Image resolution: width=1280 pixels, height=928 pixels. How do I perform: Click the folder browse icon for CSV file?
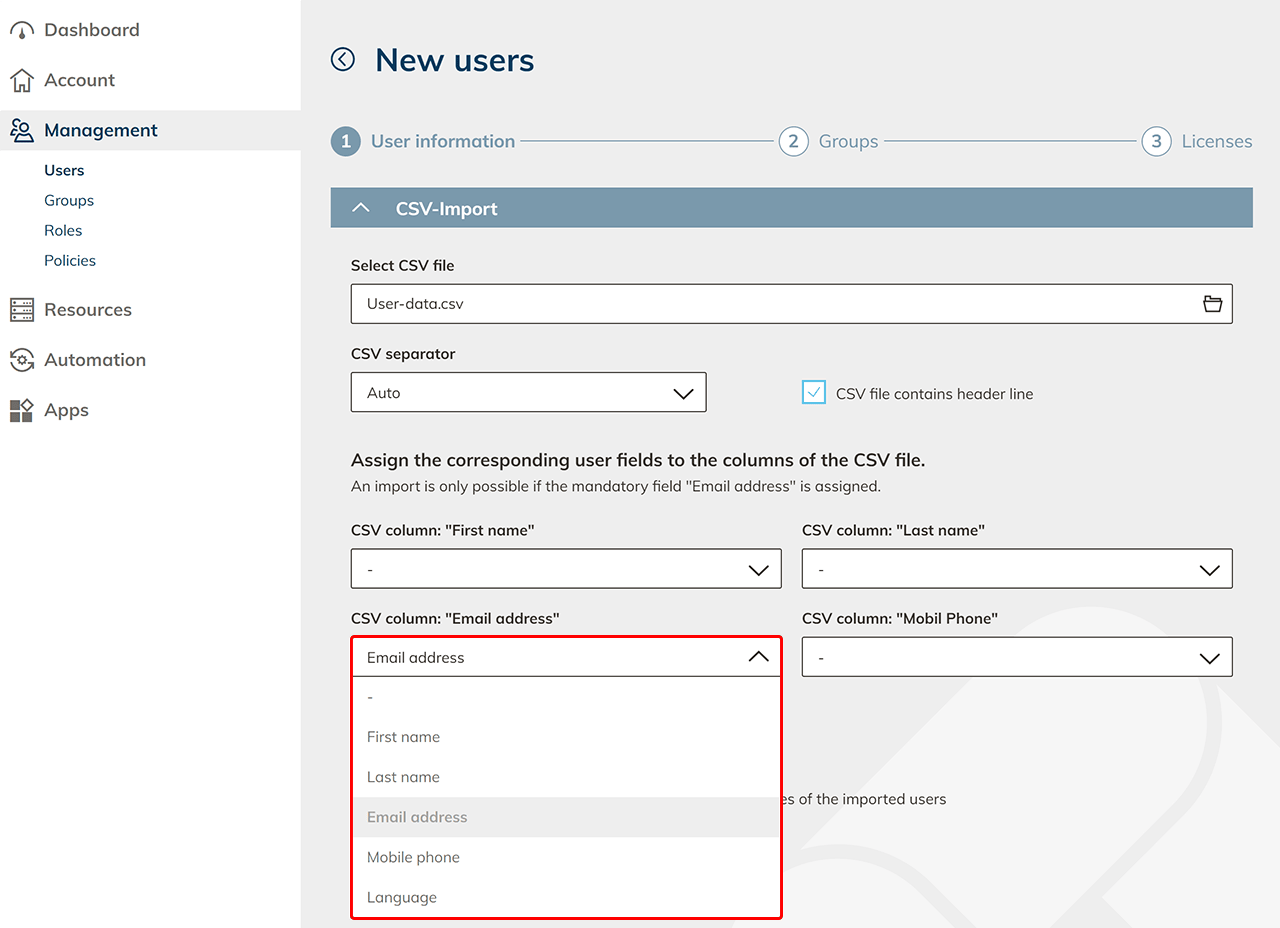(1212, 304)
